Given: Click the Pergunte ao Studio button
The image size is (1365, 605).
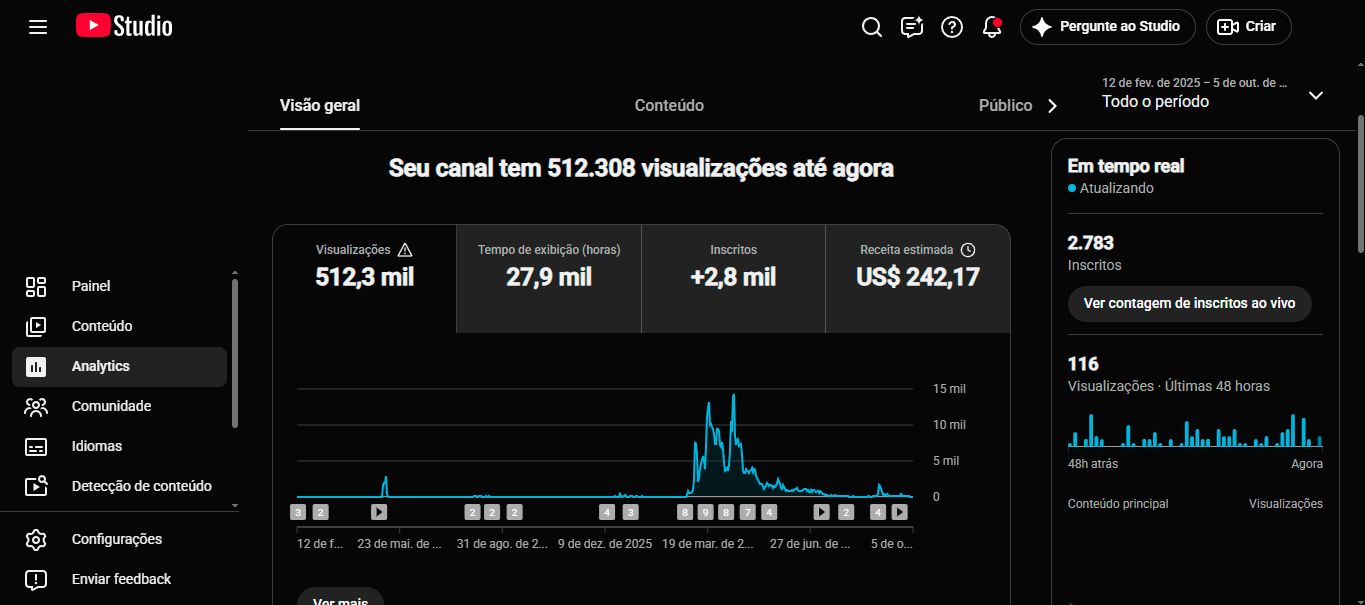Looking at the screenshot, I should pos(1107,27).
